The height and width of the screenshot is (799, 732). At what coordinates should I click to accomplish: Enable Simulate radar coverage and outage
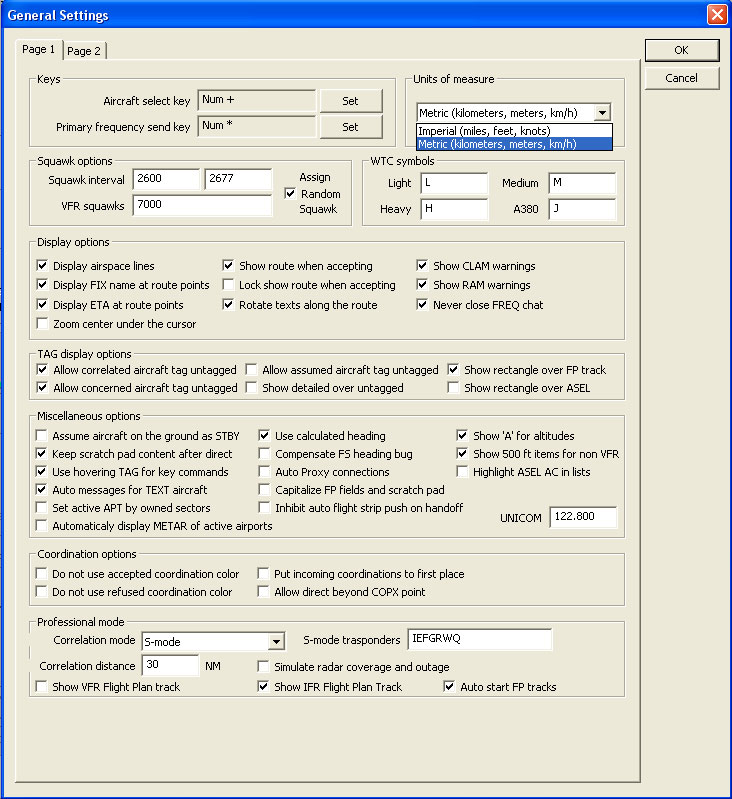point(263,667)
